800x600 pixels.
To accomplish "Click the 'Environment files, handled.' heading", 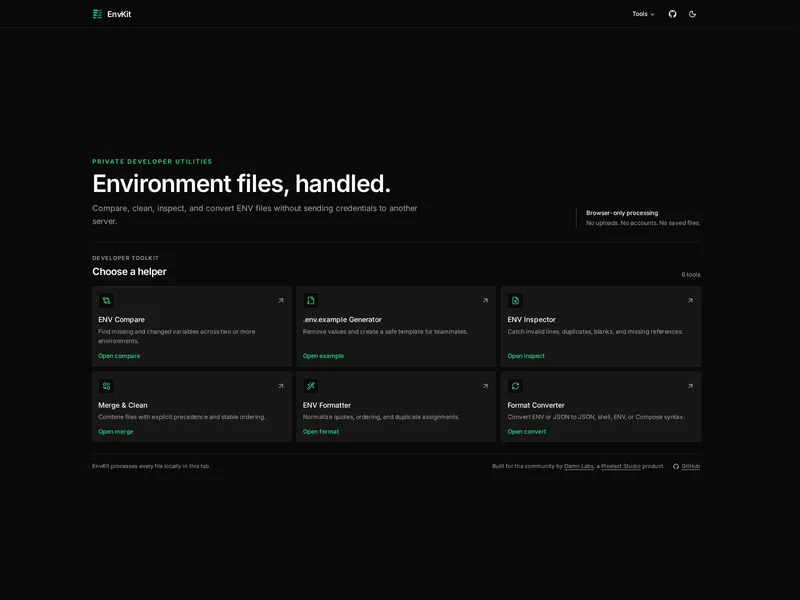I will coord(241,184).
